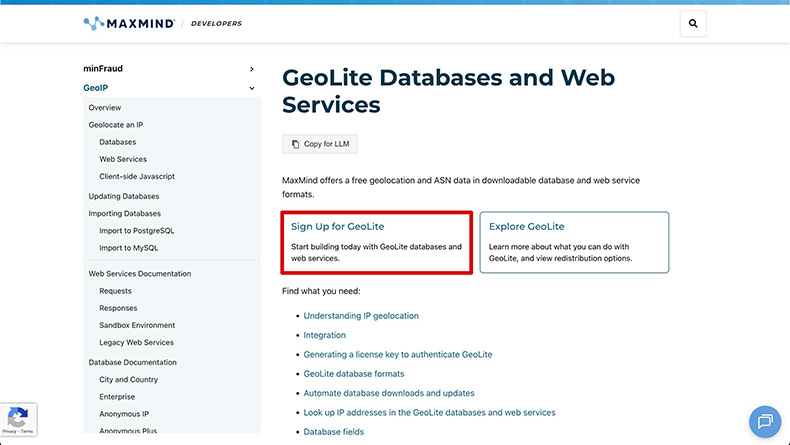Click the MaxMind logo
790x445 pixels.
(x=129, y=23)
